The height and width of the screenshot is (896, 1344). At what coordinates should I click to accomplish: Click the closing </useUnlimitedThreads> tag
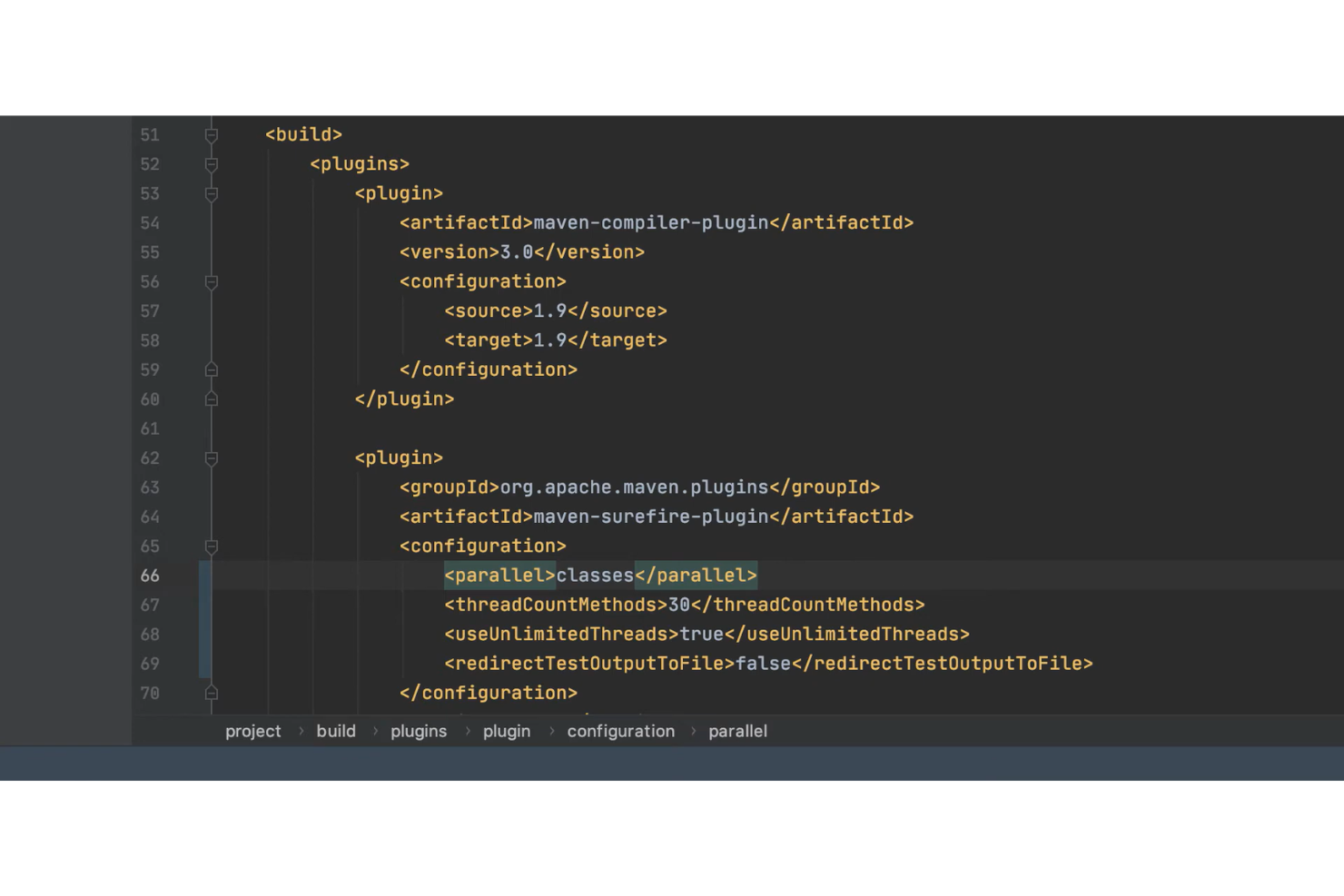pos(847,635)
